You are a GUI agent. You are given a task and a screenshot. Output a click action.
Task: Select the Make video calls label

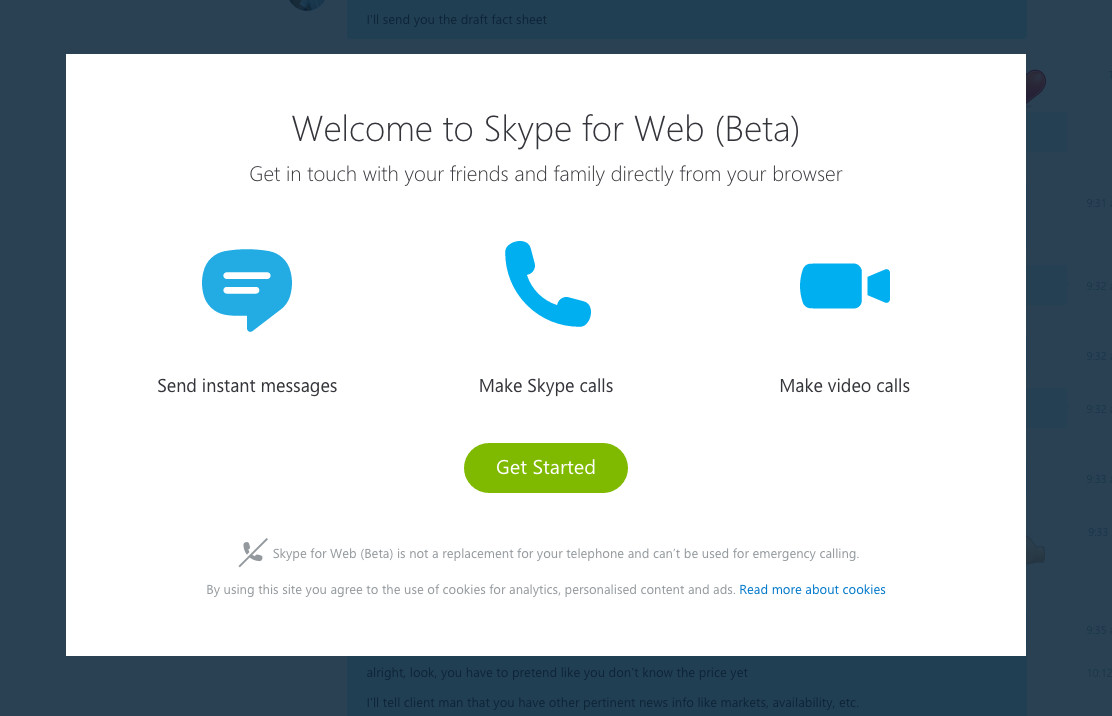(844, 386)
